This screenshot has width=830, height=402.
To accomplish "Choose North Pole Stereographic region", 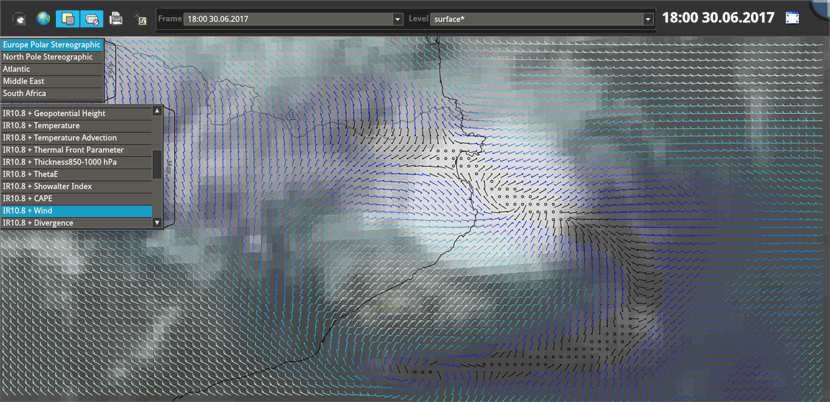I will point(52,57).
